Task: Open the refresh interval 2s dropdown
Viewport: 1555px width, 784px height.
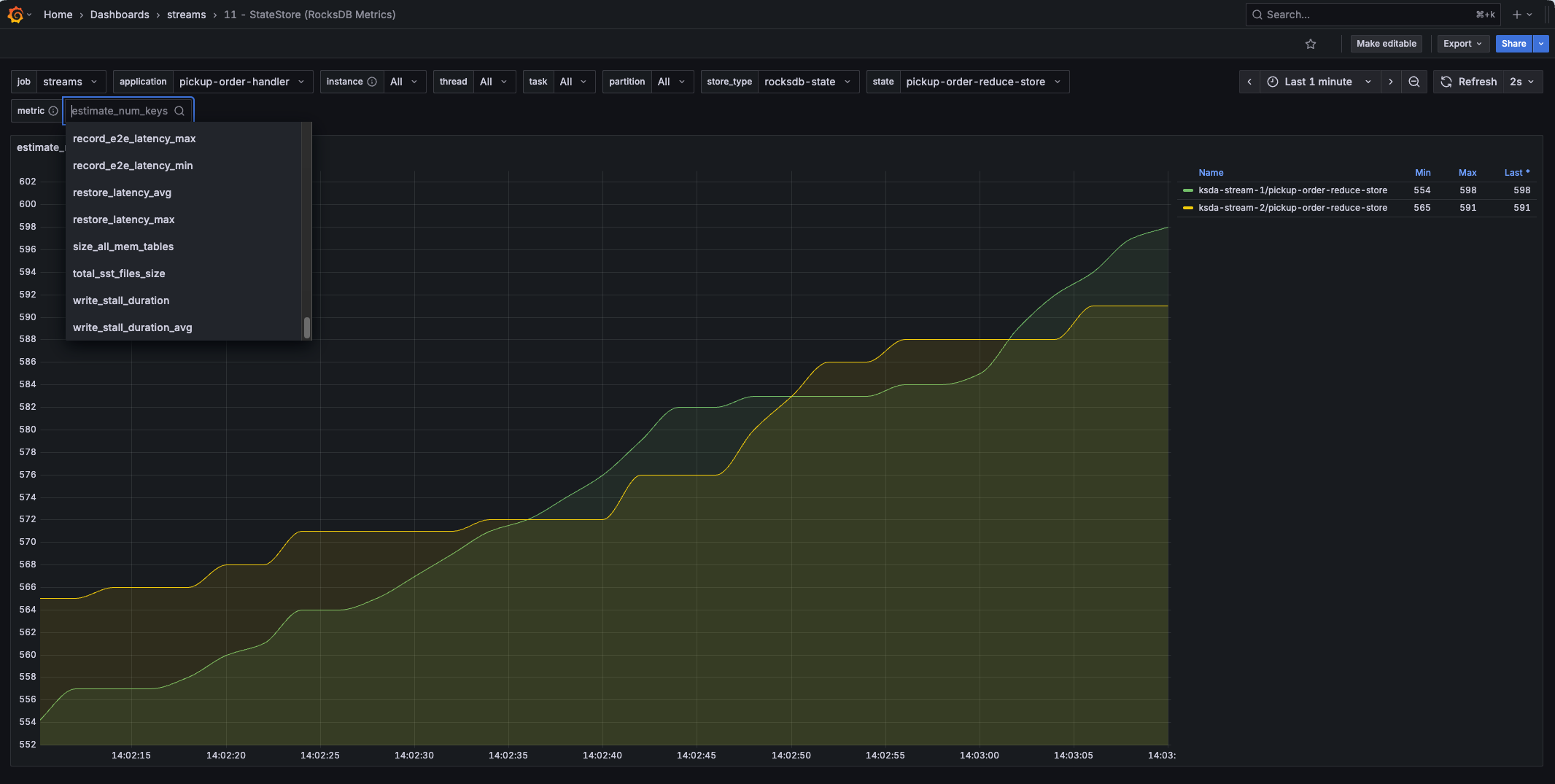Action: [1521, 82]
